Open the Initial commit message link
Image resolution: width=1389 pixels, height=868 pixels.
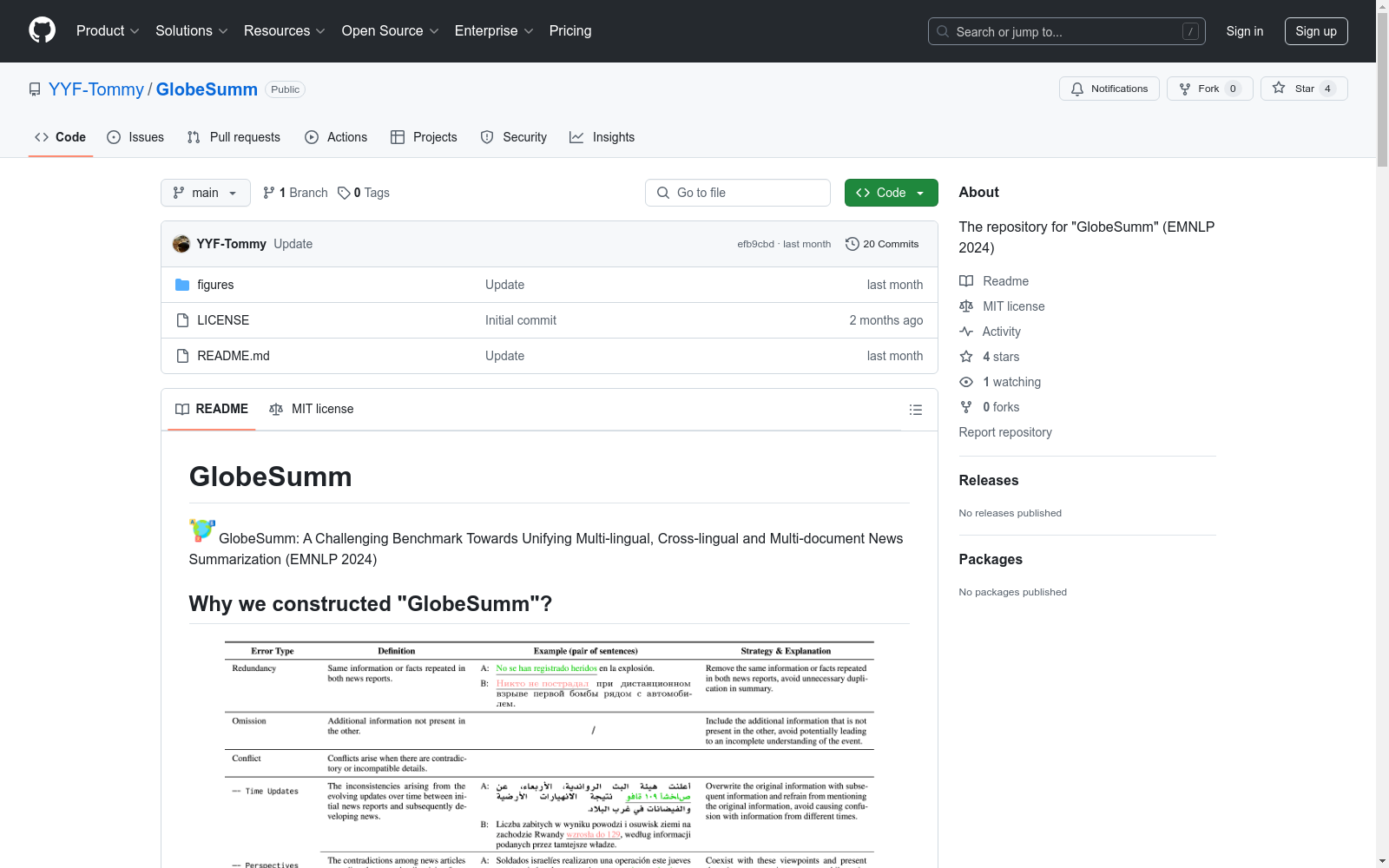pos(521,320)
